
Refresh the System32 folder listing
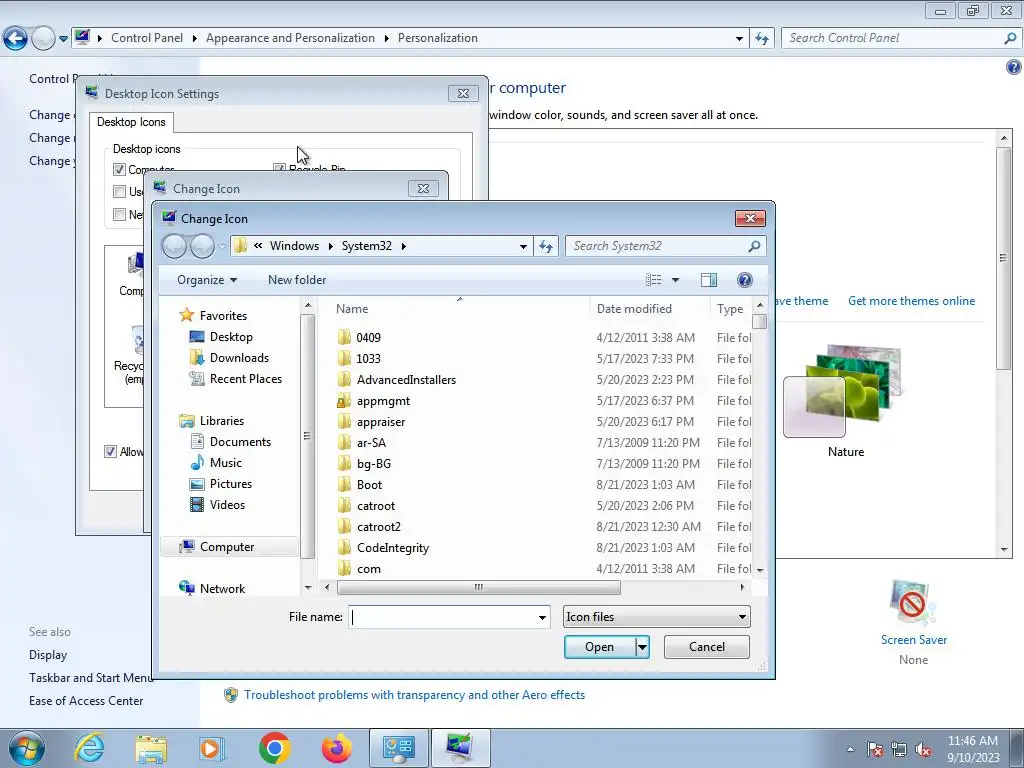(x=546, y=246)
